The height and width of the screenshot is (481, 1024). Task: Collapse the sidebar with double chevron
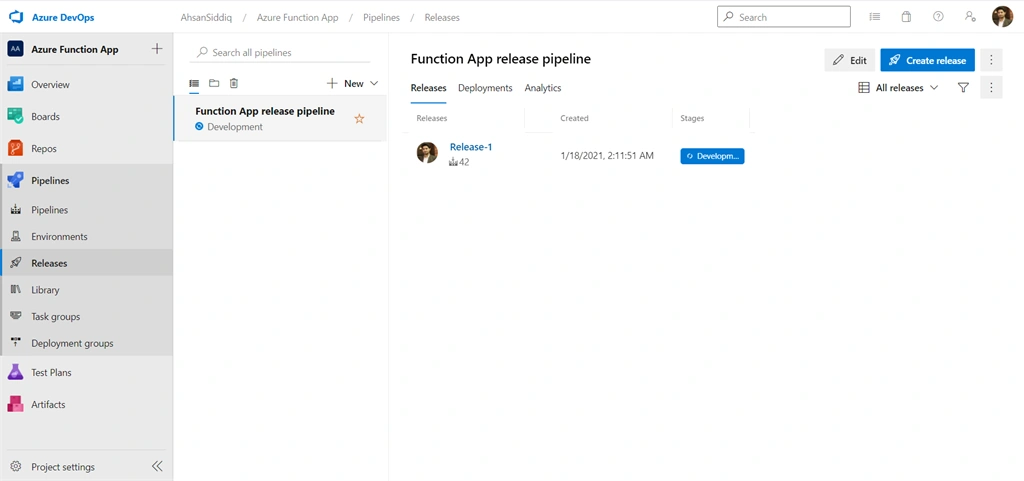[157, 467]
